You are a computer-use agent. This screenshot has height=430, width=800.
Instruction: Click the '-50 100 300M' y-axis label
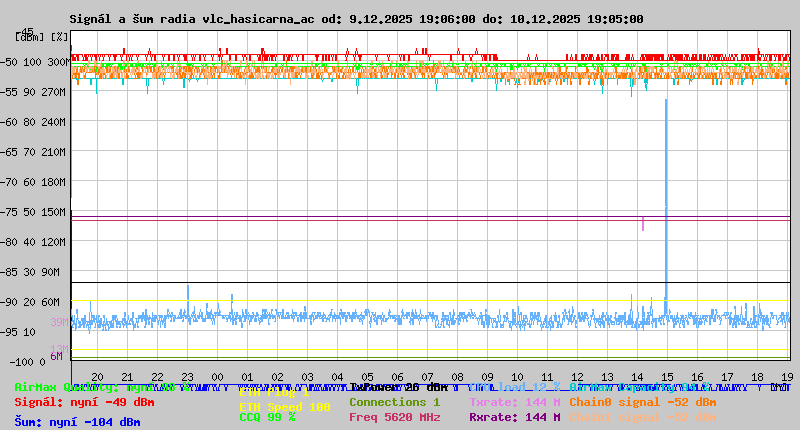35,62
